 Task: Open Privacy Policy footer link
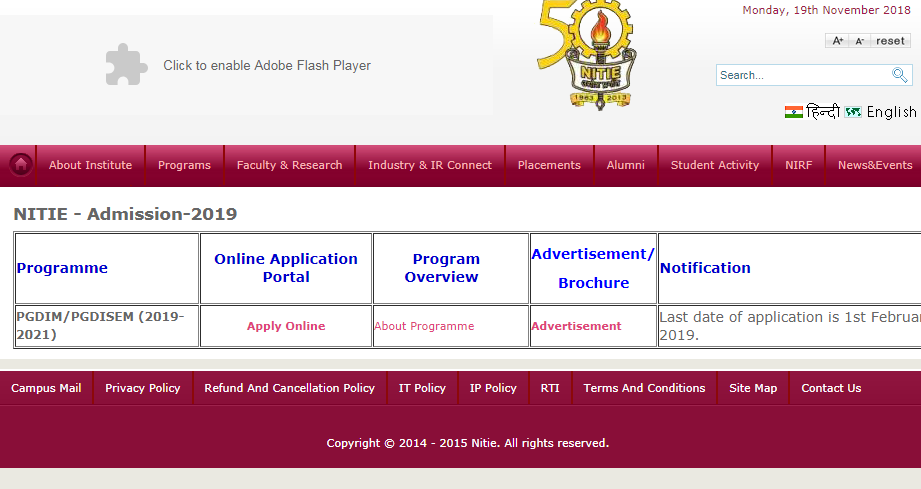click(143, 388)
